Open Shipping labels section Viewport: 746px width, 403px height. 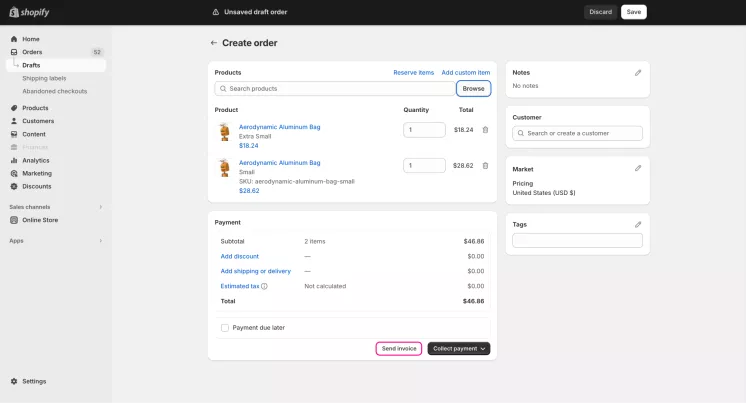click(x=44, y=78)
